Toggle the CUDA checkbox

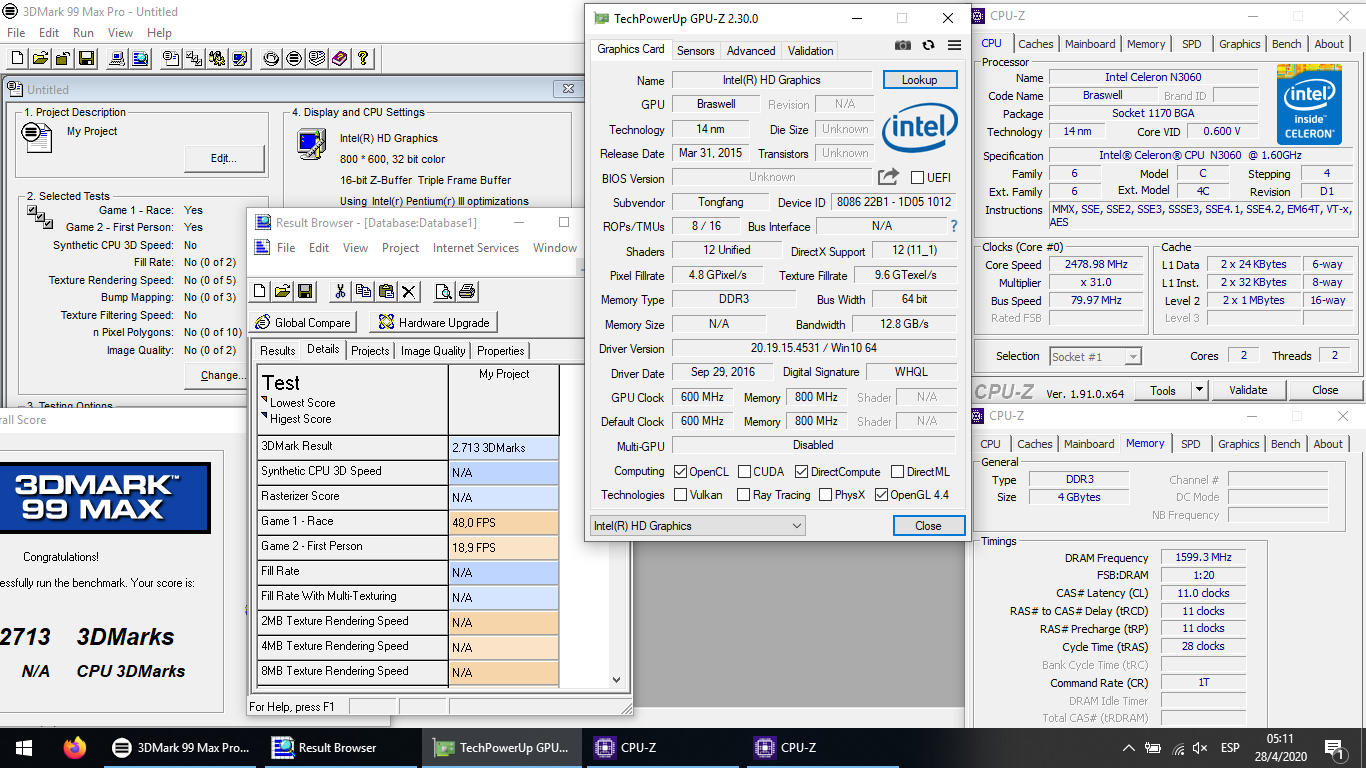743,472
